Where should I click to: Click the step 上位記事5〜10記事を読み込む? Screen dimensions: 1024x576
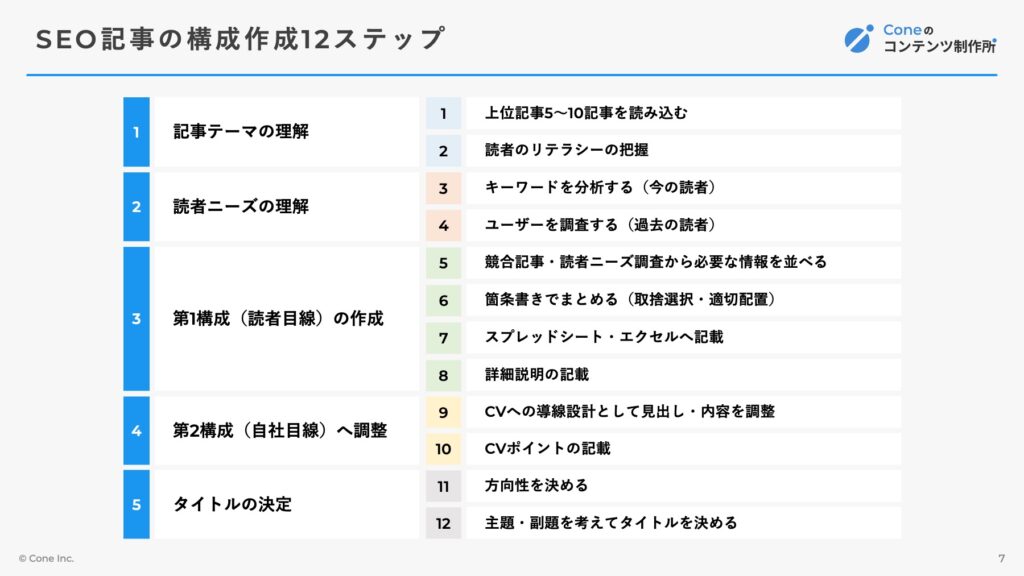(x=683, y=114)
